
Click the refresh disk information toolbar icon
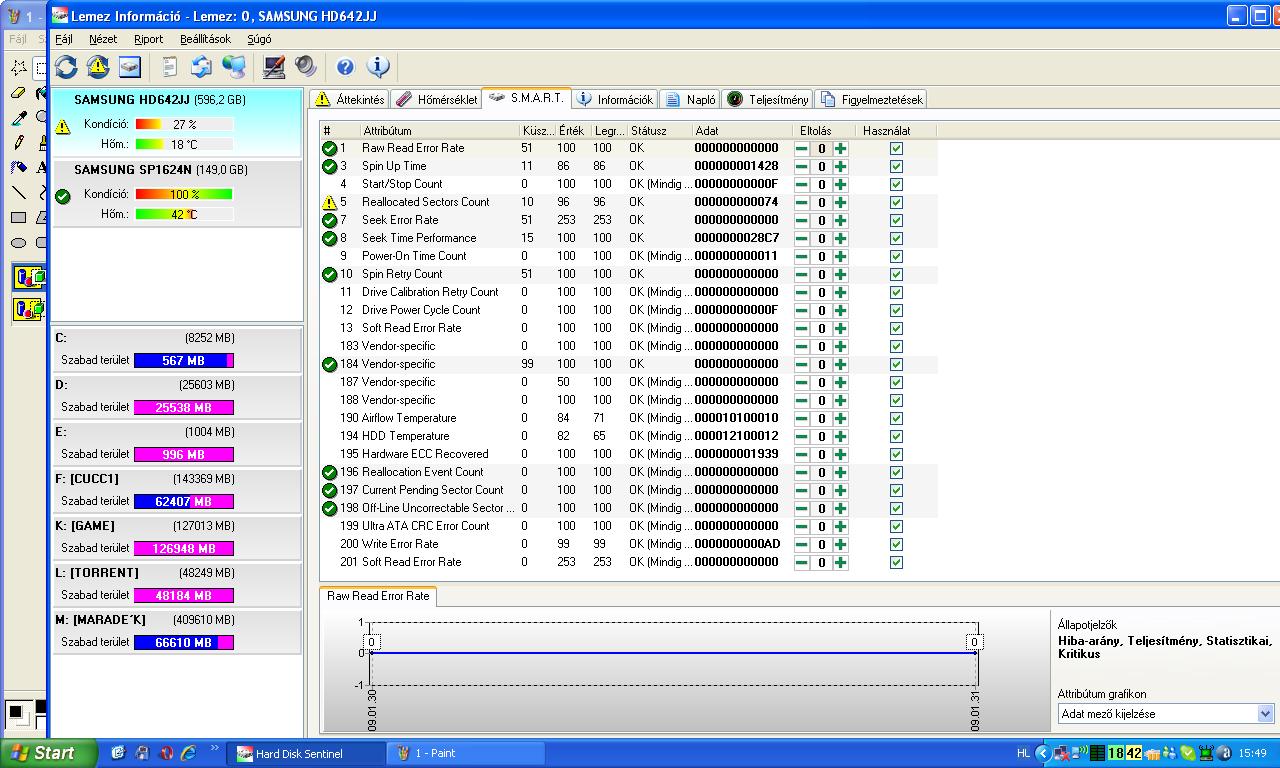(x=66, y=67)
